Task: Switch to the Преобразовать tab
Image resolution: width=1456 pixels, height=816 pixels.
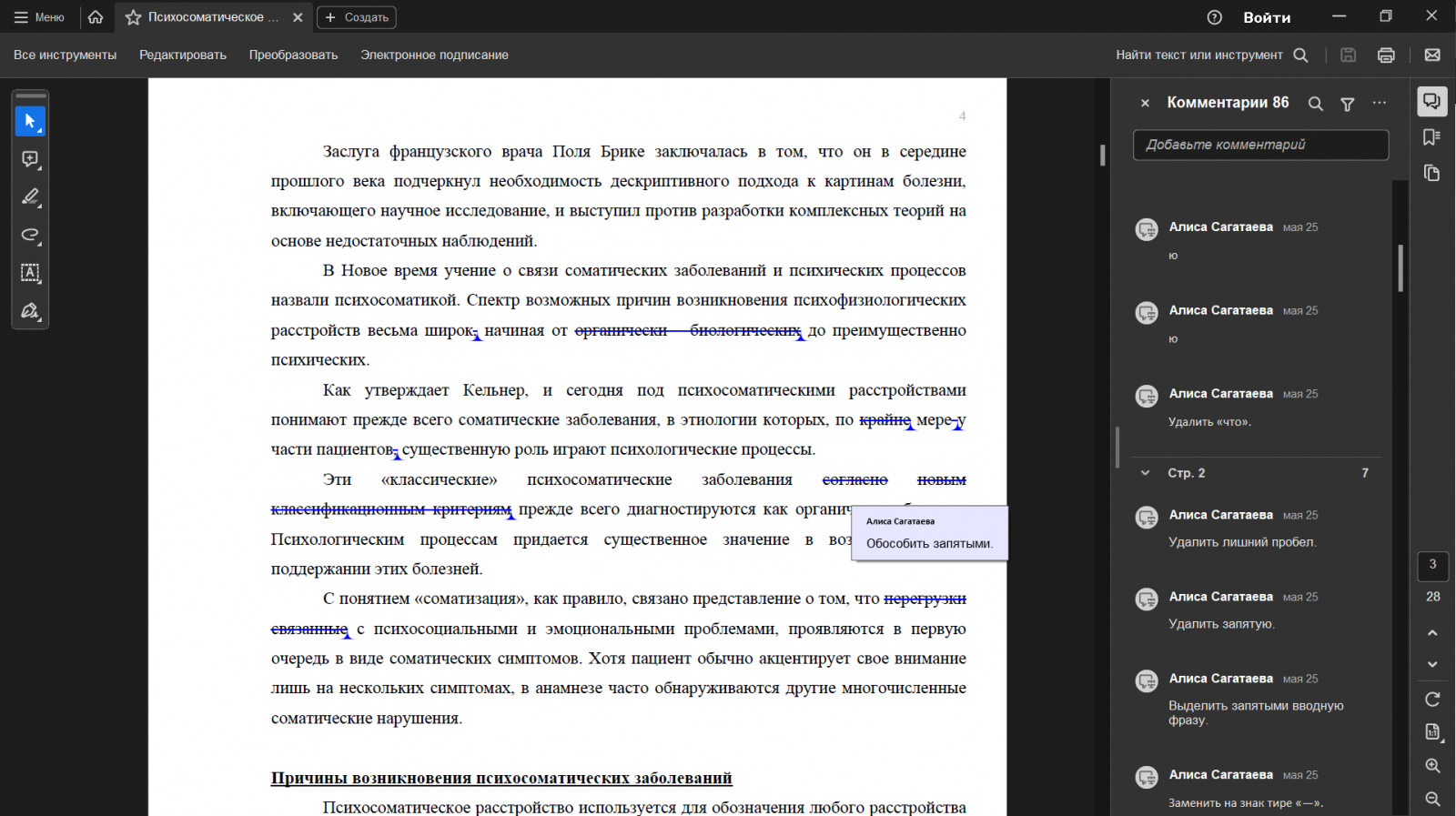Action: click(293, 55)
